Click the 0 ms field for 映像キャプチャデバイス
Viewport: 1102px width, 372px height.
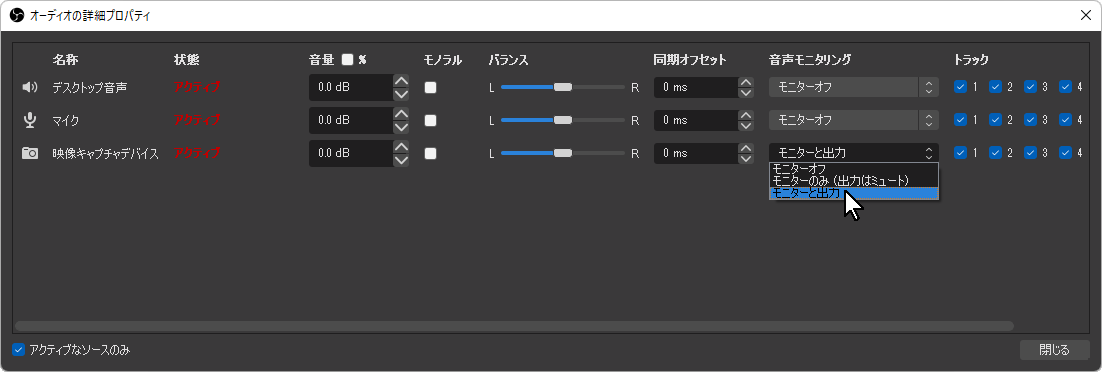[x=696, y=153]
